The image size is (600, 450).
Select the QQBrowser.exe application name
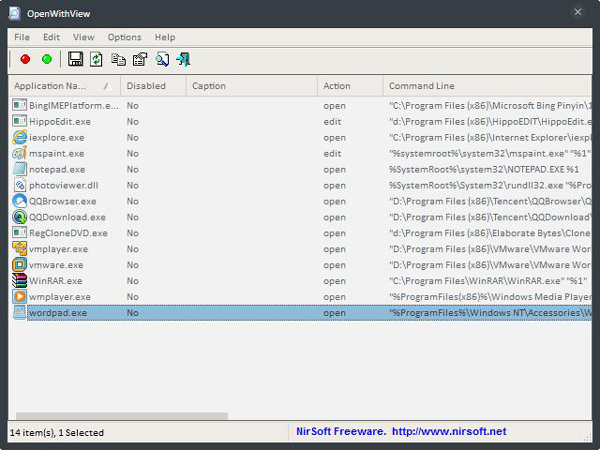pos(63,202)
